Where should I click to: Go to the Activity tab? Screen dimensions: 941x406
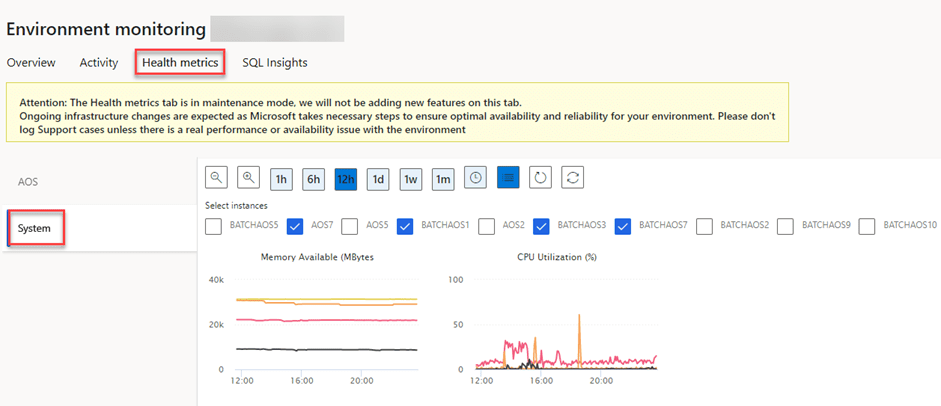[x=99, y=62]
